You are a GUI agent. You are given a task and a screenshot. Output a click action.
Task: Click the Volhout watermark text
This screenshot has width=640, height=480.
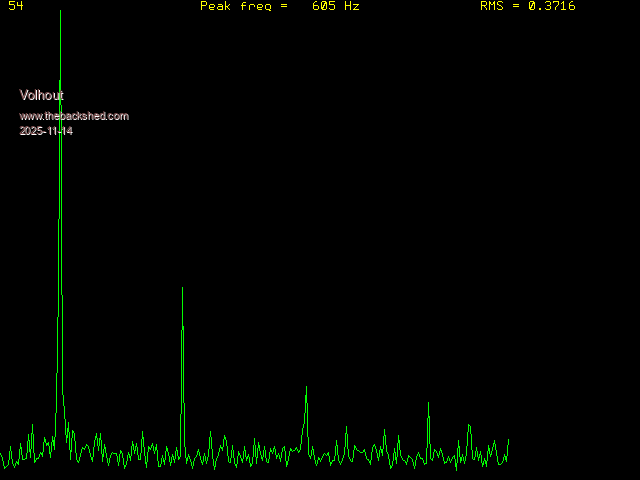click(41, 96)
